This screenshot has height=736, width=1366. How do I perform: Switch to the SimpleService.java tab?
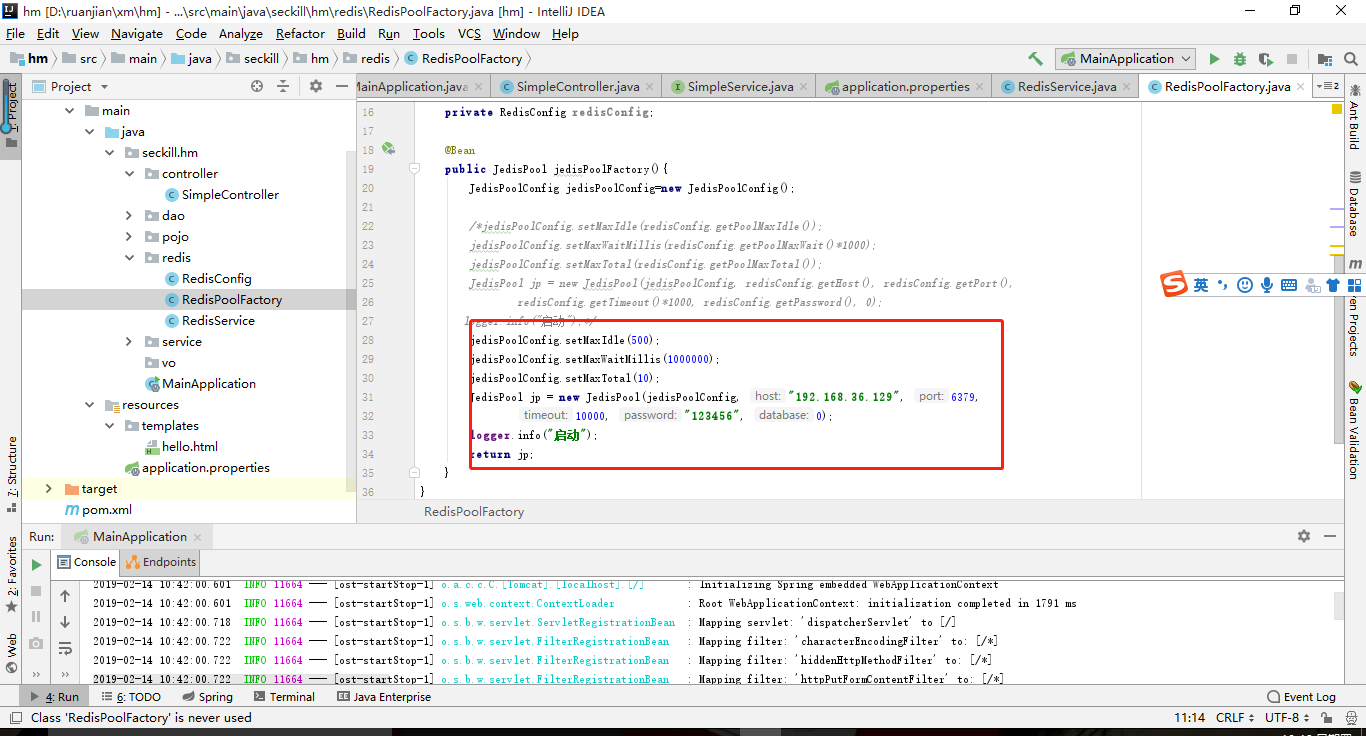coord(740,87)
